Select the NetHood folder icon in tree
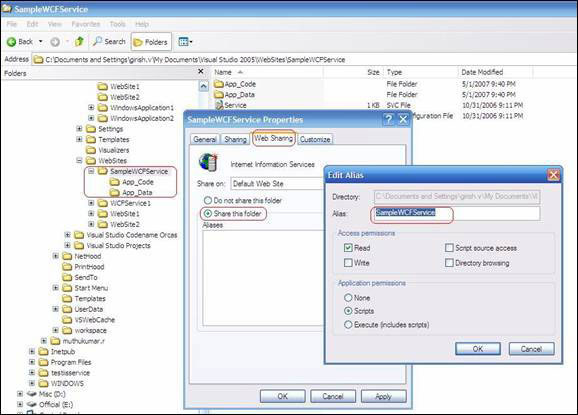 pyautogui.click(x=67, y=256)
